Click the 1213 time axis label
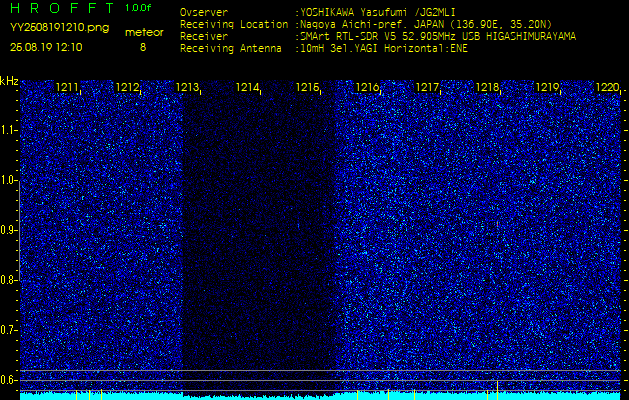Viewport: 629px width, 400px height. (187, 87)
